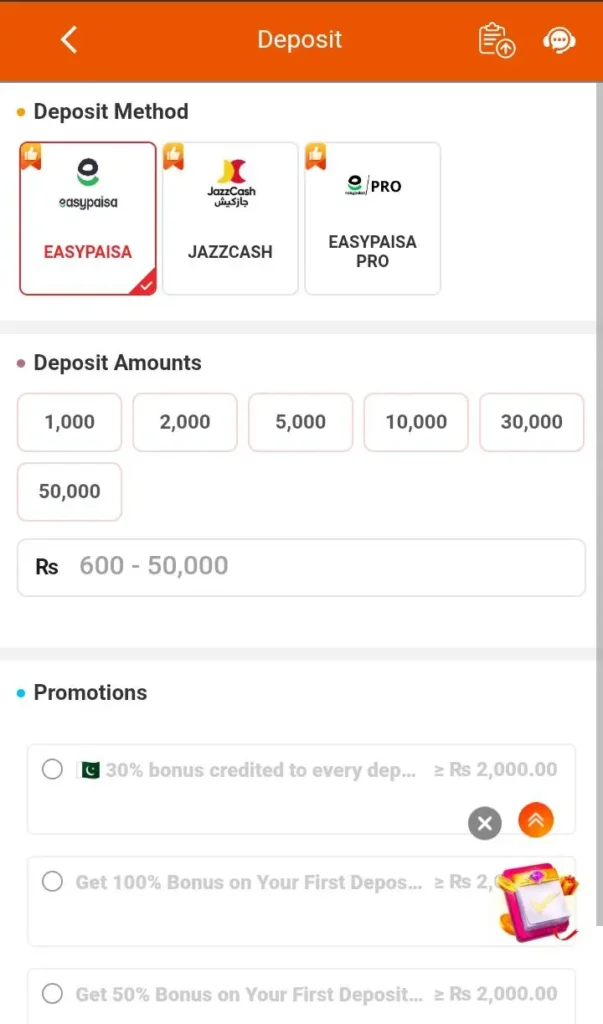The image size is (603, 1024).
Task: Select the Easypaisa deposit method
Action: coord(88,218)
